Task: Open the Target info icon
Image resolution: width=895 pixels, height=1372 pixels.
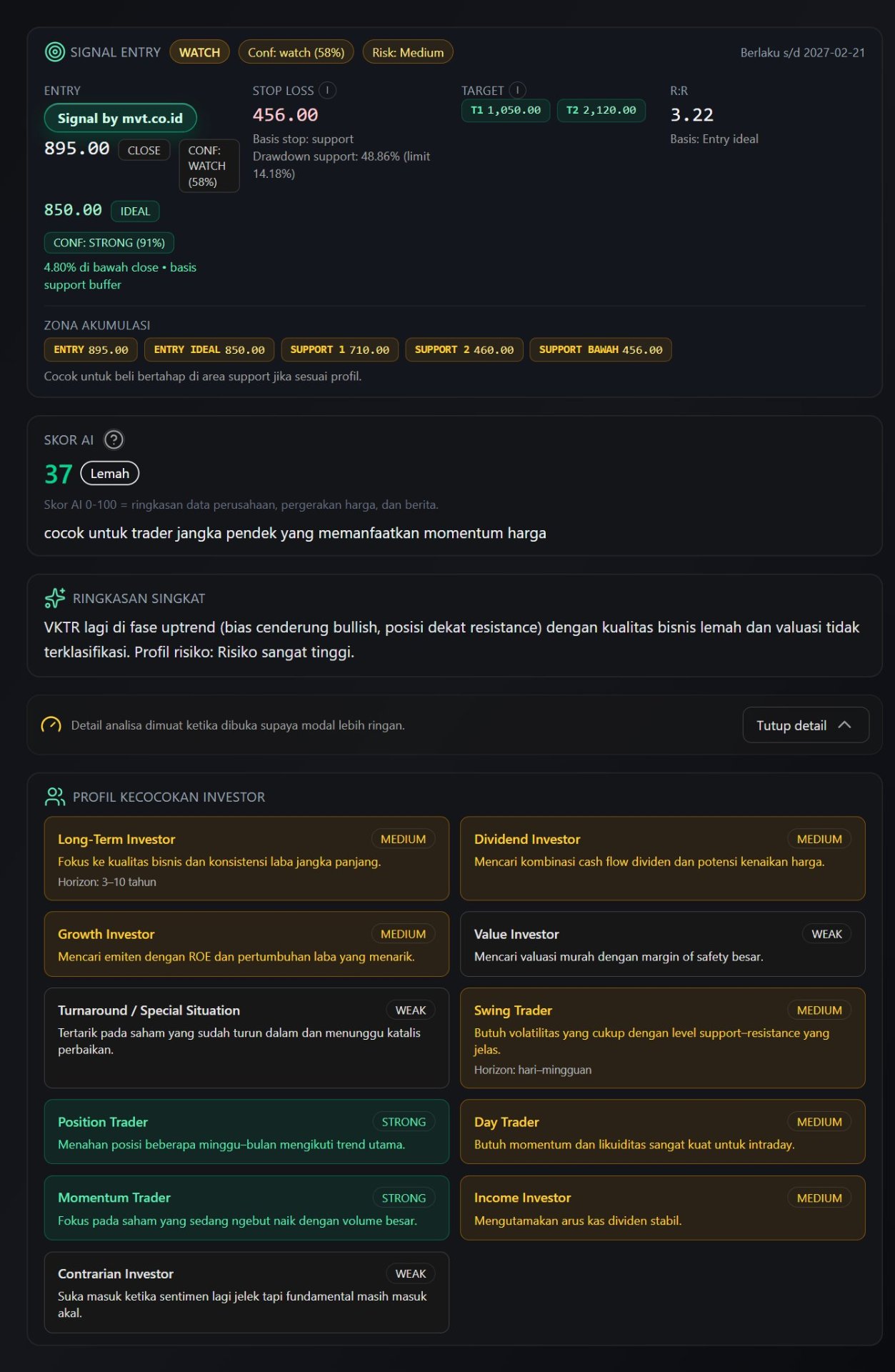Action: (x=517, y=90)
